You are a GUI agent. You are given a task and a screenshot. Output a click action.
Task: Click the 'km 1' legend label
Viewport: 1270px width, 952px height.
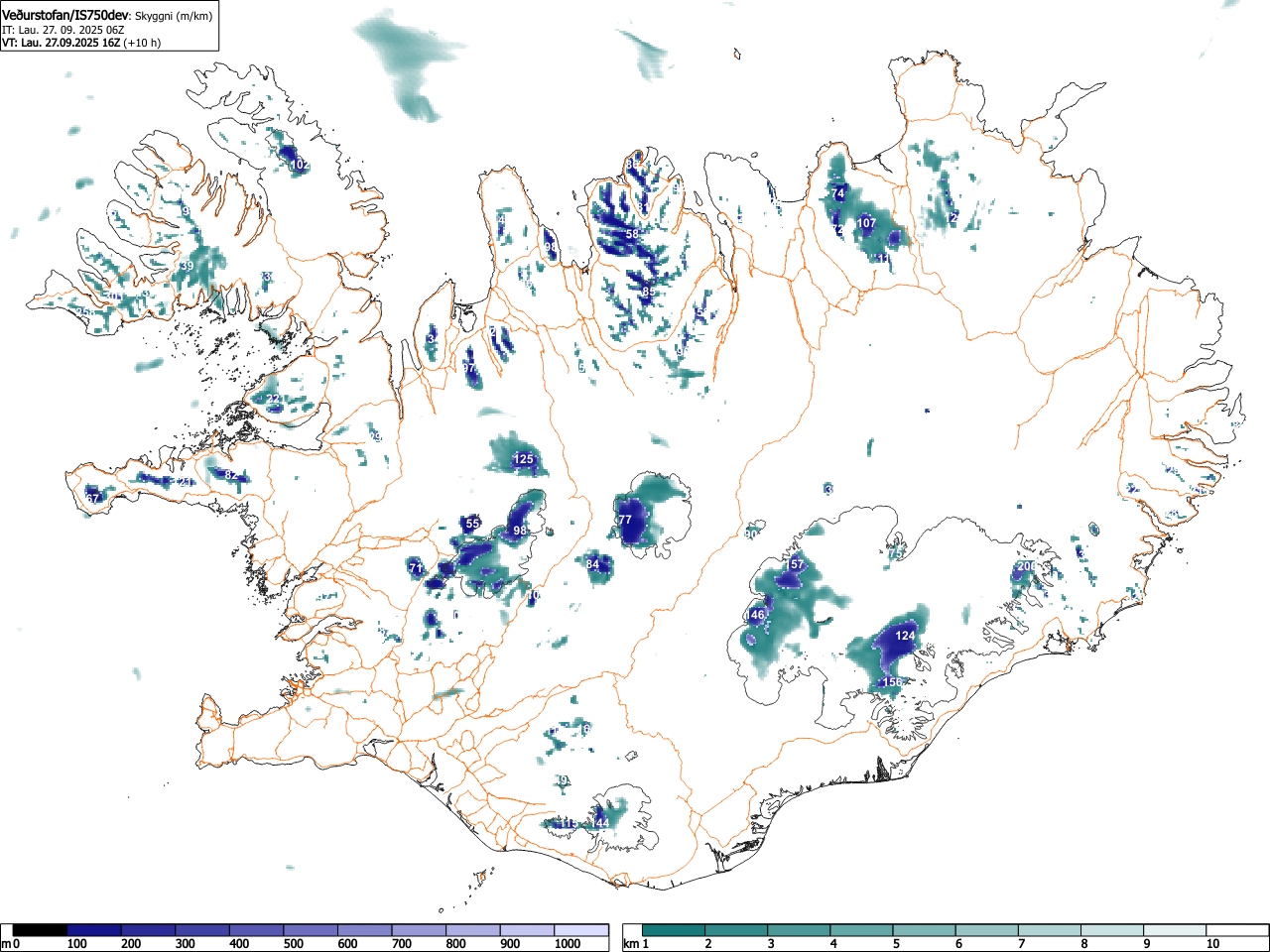[x=636, y=944]
